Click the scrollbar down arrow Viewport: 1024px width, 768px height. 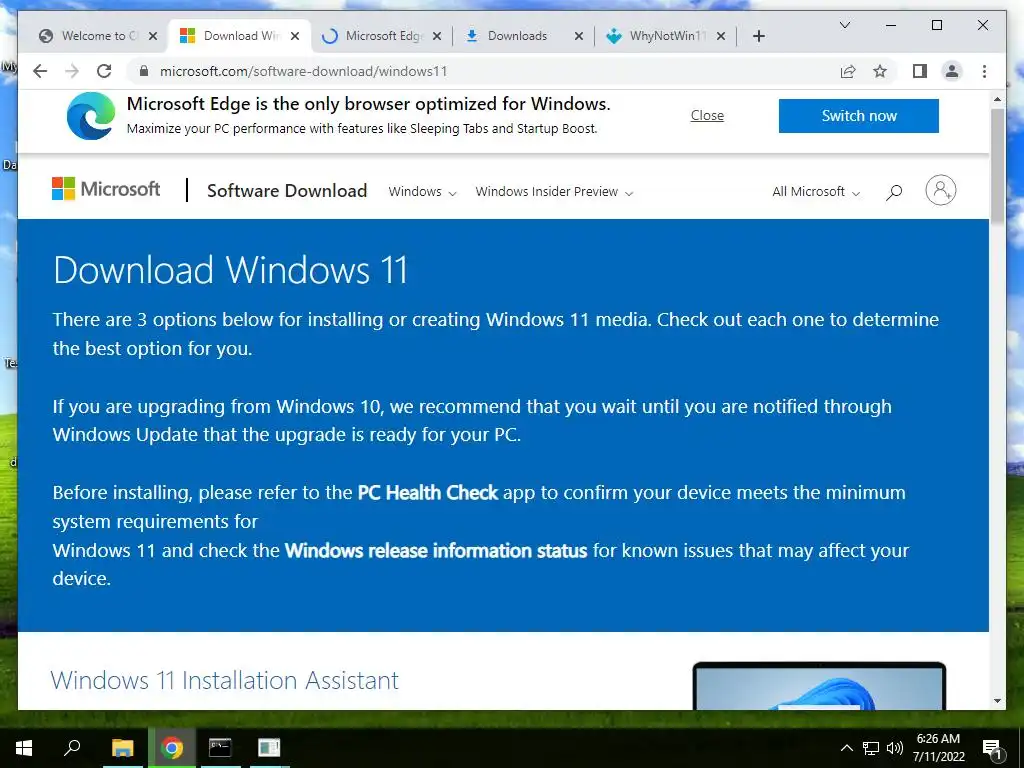click(x=997, y=701)
